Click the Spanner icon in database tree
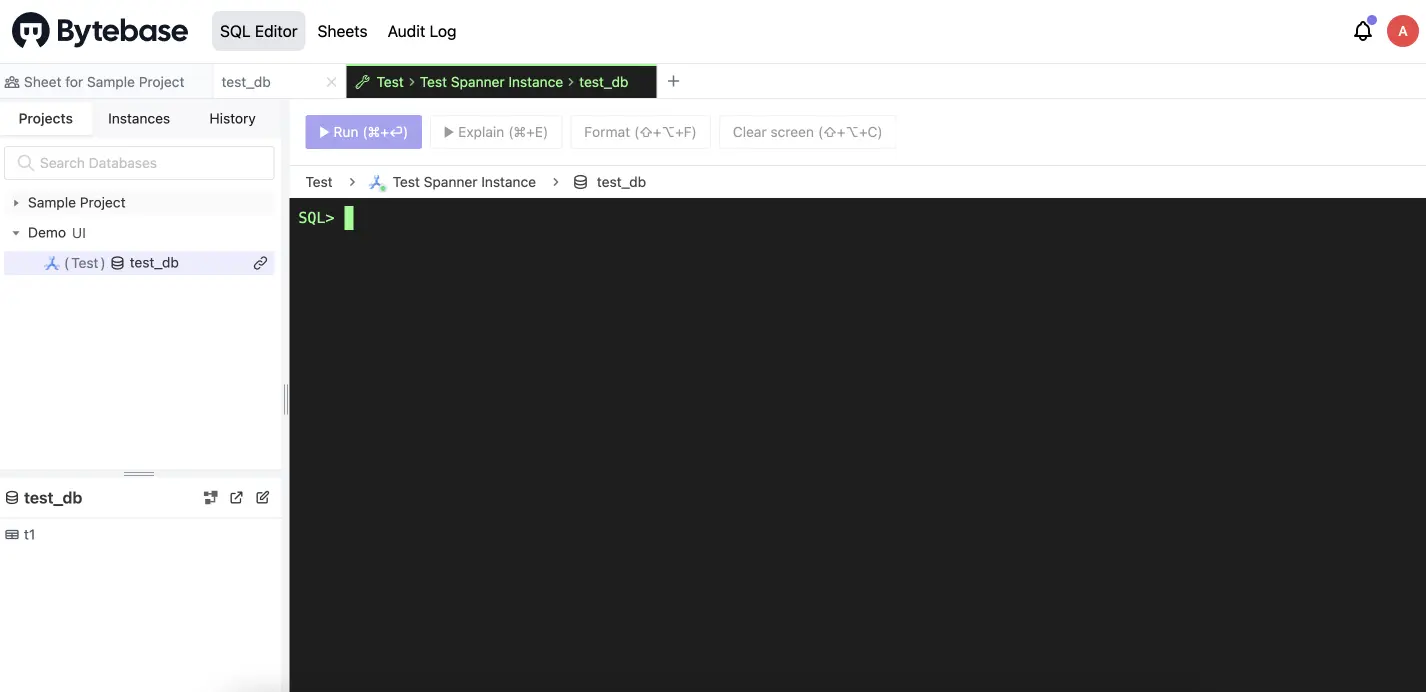The image size is (1426, 692). click(x=52, y=263)
